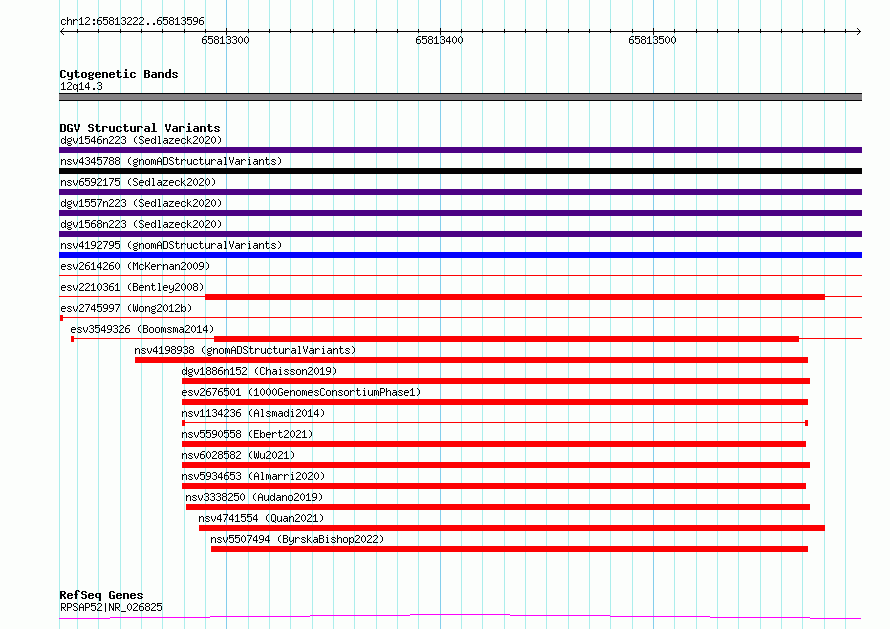Click the chr12:65813222..65813596 region label
The image size is (890, 629).
(x=132, y=22)
